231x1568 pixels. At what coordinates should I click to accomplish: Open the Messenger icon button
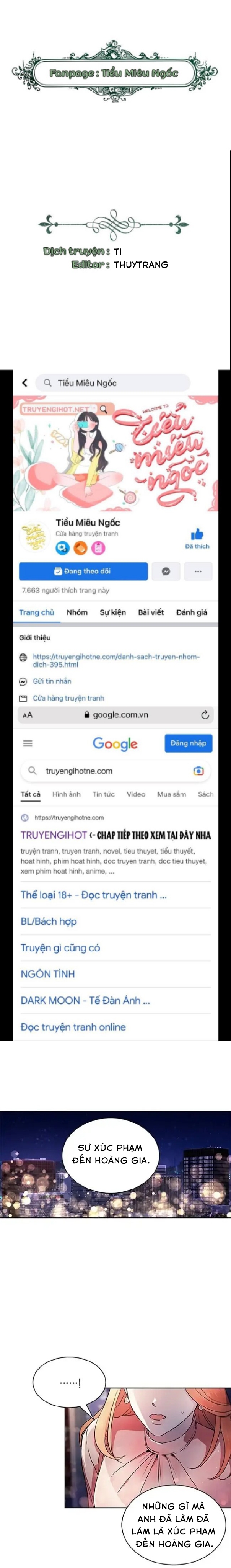pos(165,571)
